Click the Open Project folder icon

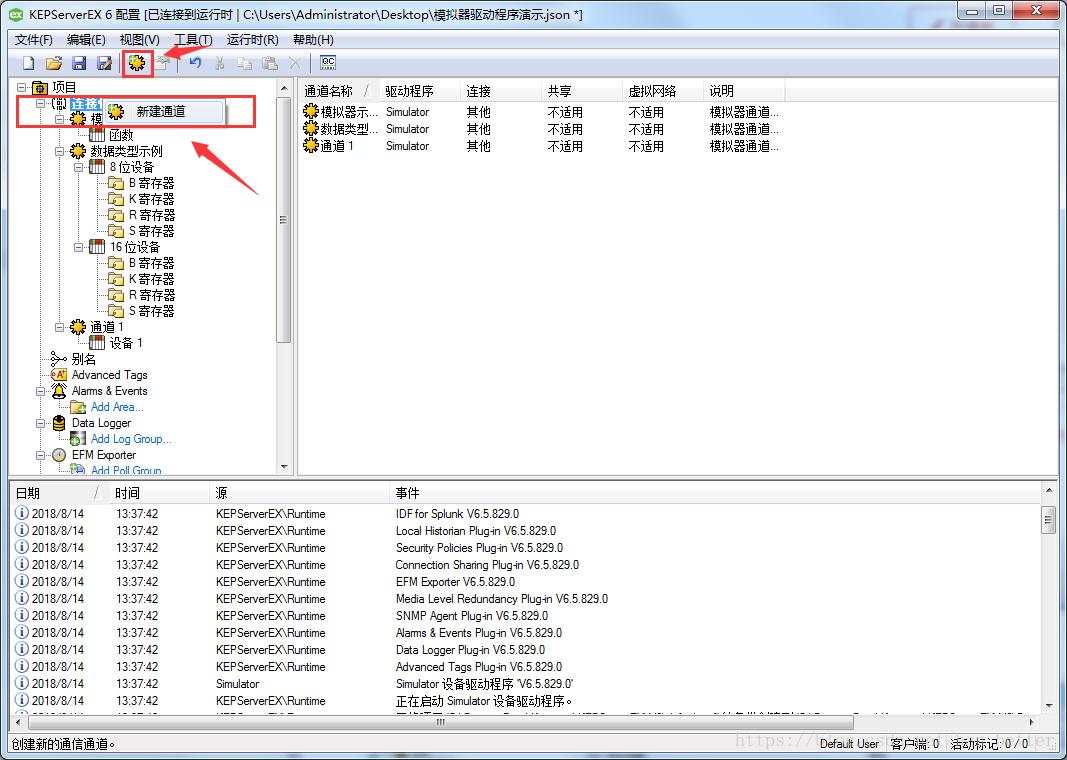coord(53,62)
